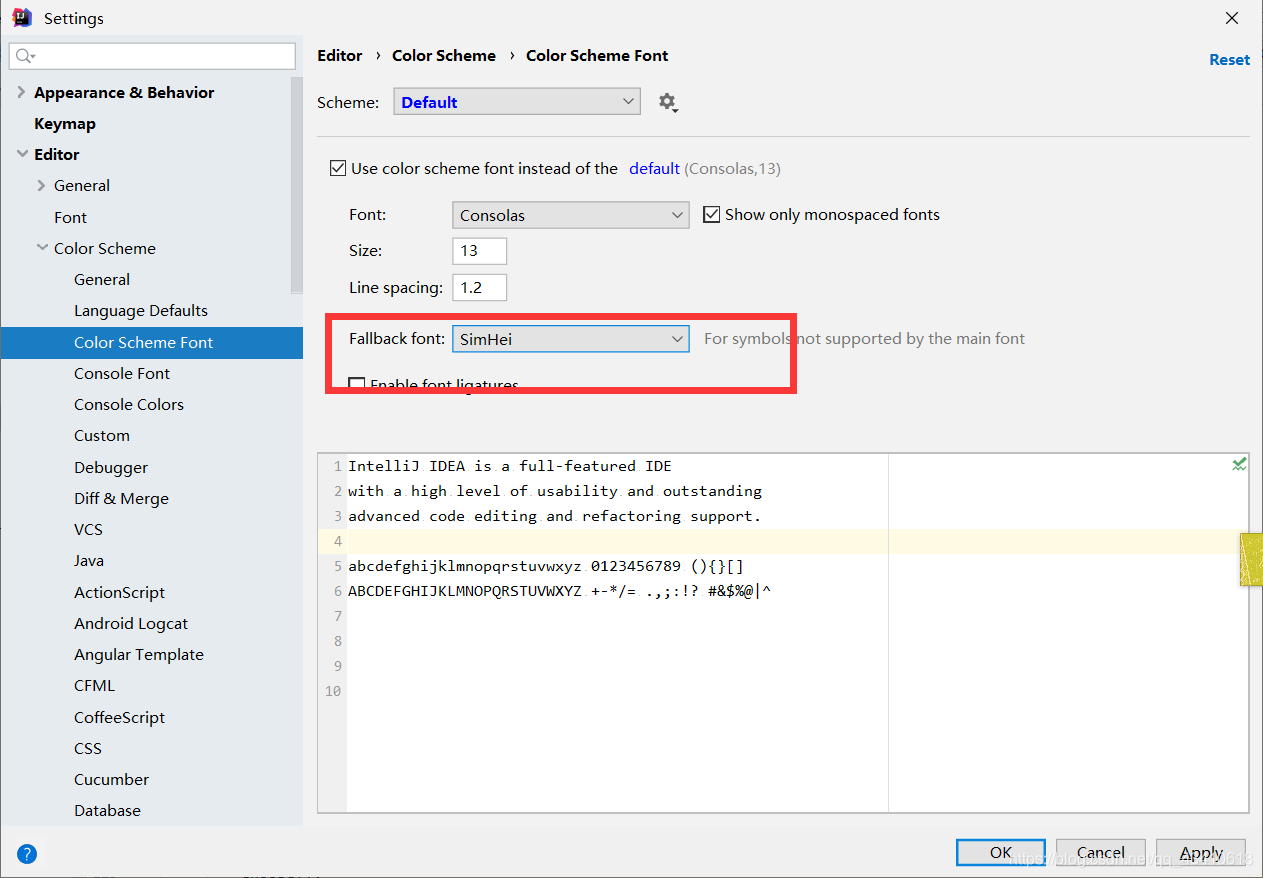This screenshot has width=1263, height=878.
Task: Click the Cancel button
Action: (x=1101, y=852)
